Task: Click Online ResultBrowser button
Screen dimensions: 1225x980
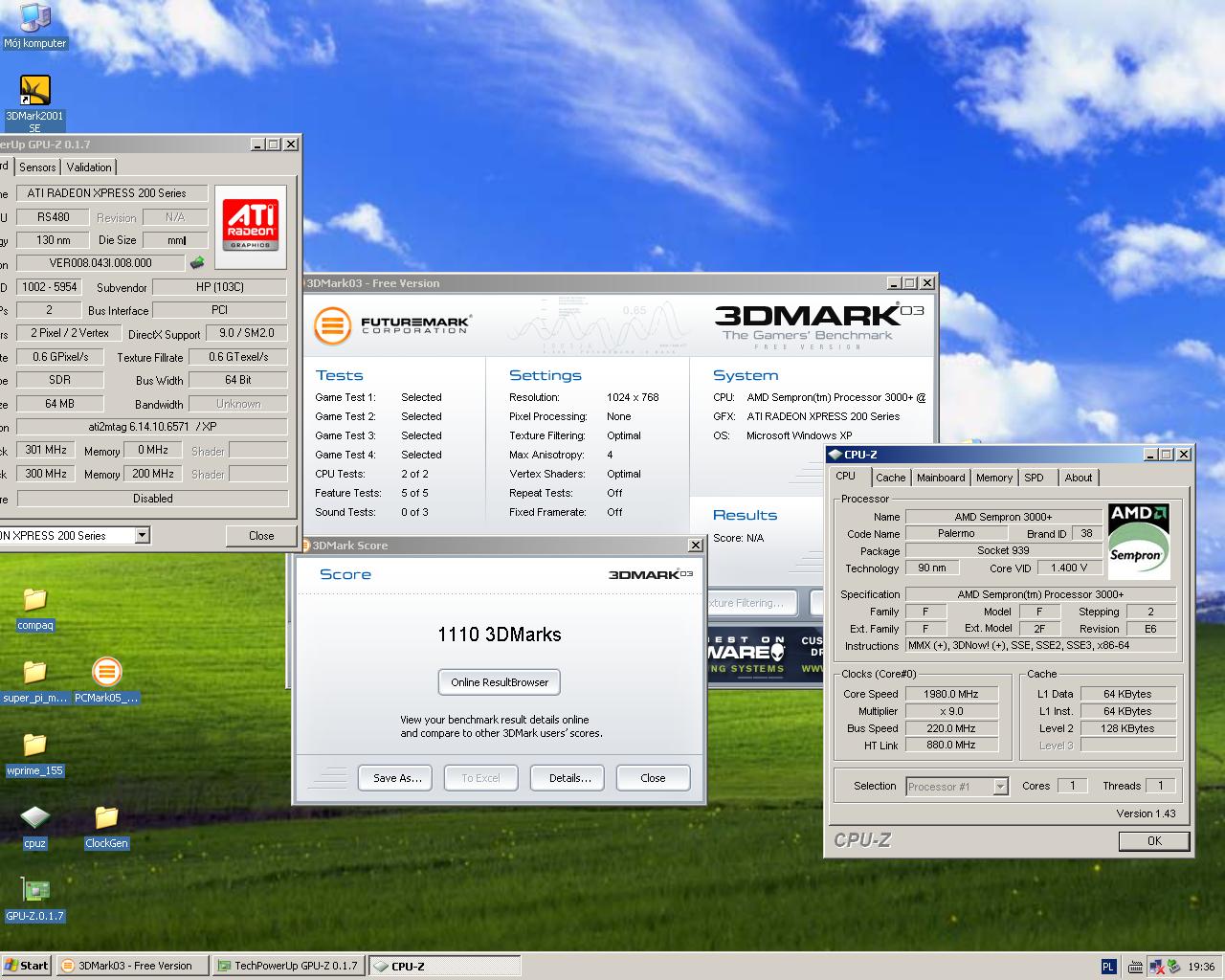Action: point(500,682)
